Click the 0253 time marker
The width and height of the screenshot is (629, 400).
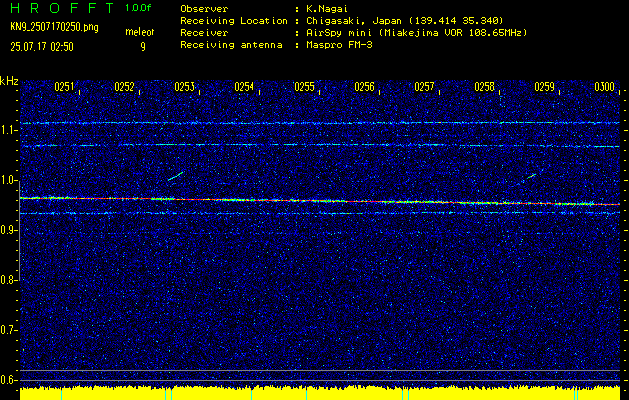coord(185,87)
